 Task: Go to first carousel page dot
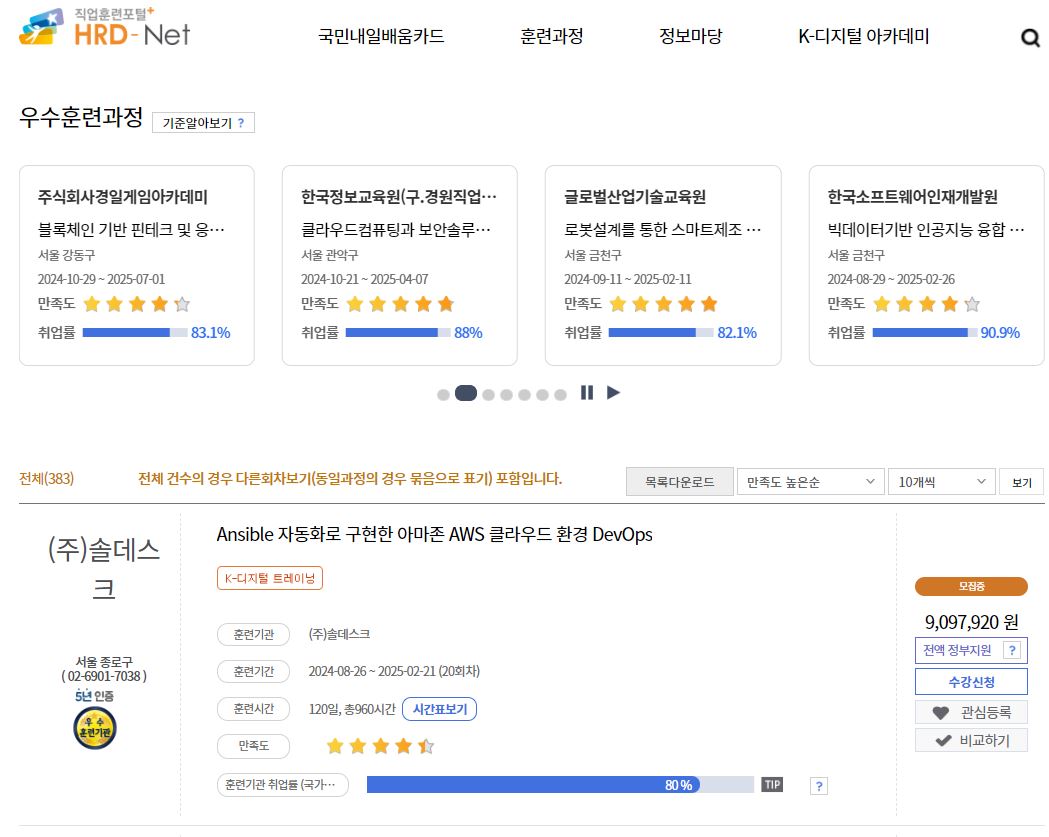point(443,395)
